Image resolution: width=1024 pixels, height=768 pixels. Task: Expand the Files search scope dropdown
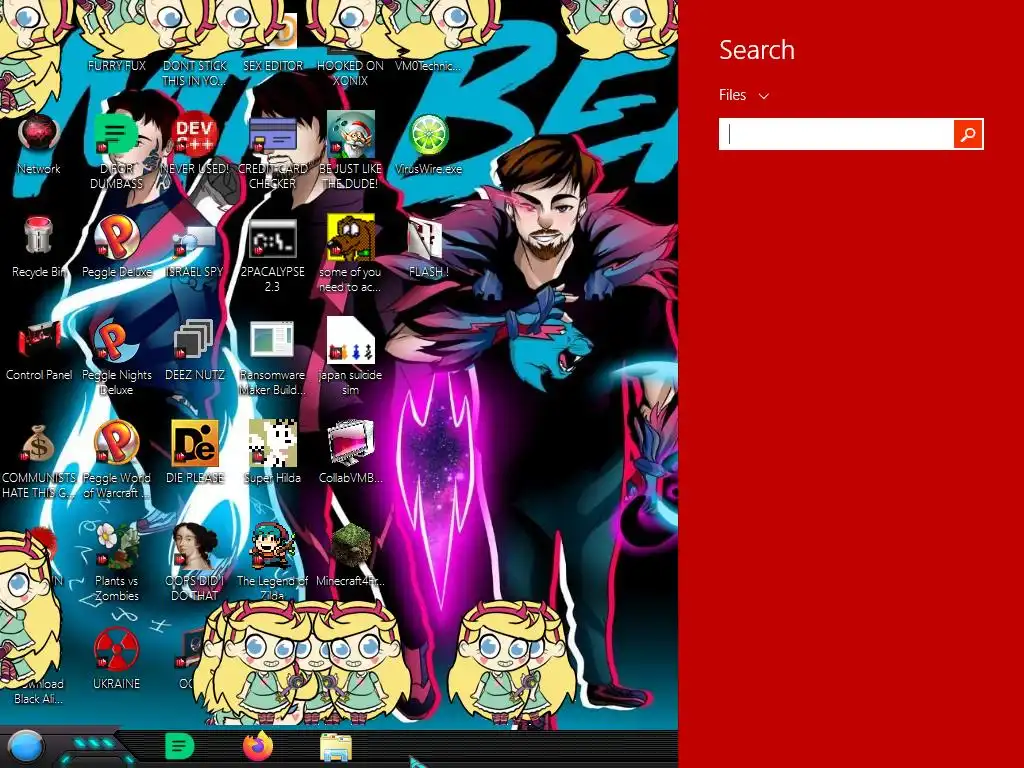point(744,95)
